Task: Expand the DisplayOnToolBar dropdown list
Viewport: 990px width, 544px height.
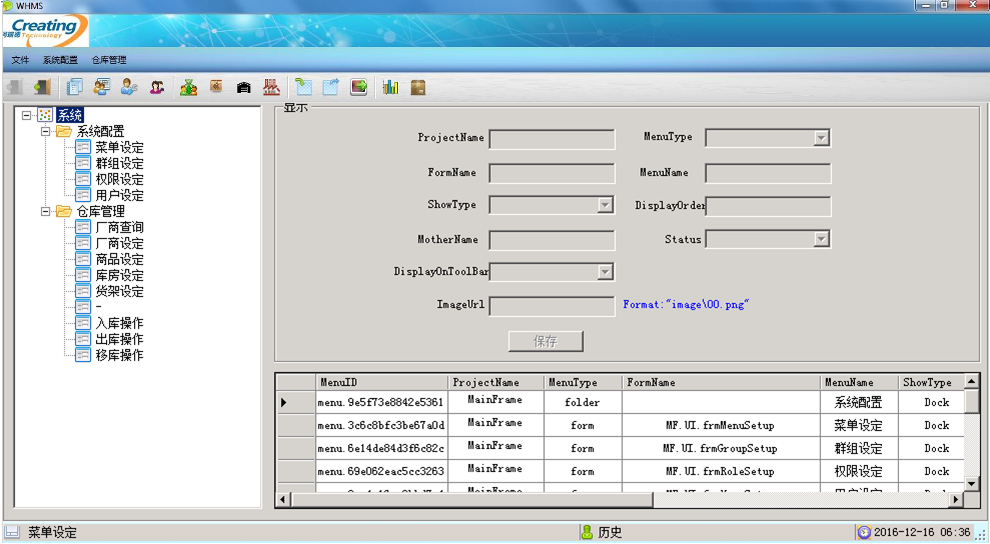Action: pos(605,272)
